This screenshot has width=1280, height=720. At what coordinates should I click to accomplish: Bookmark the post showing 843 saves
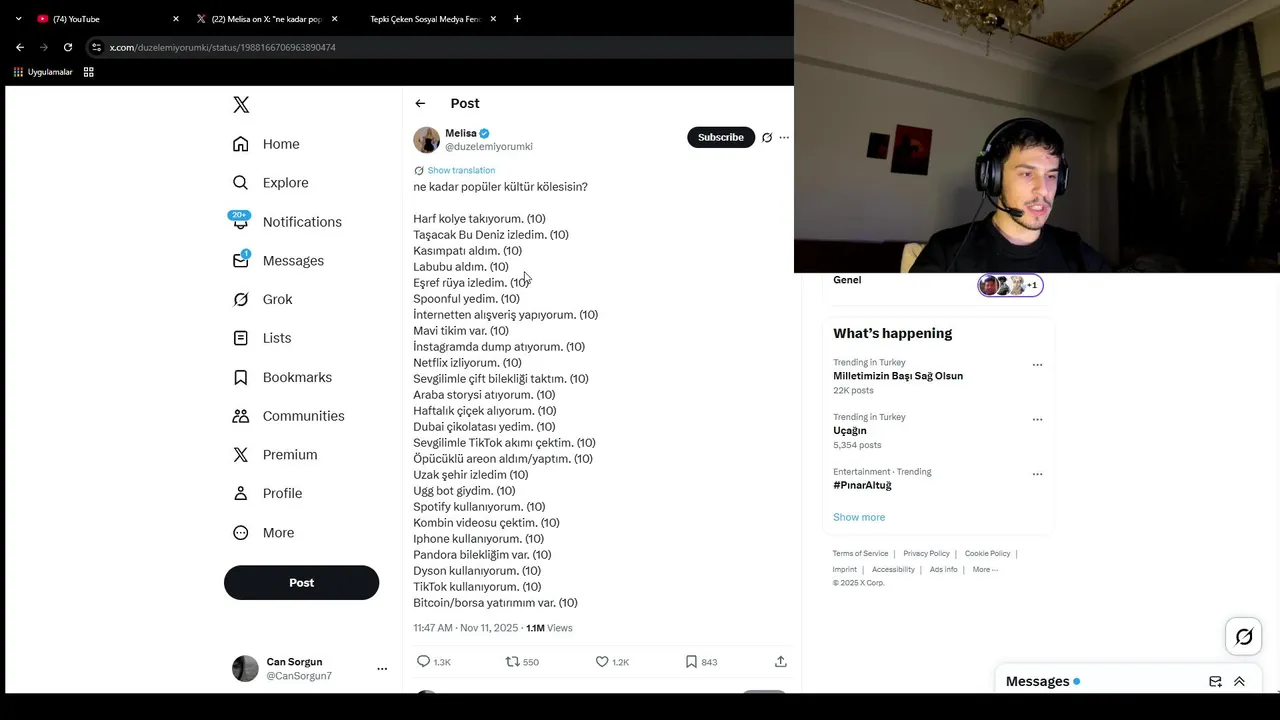point(701,662)
